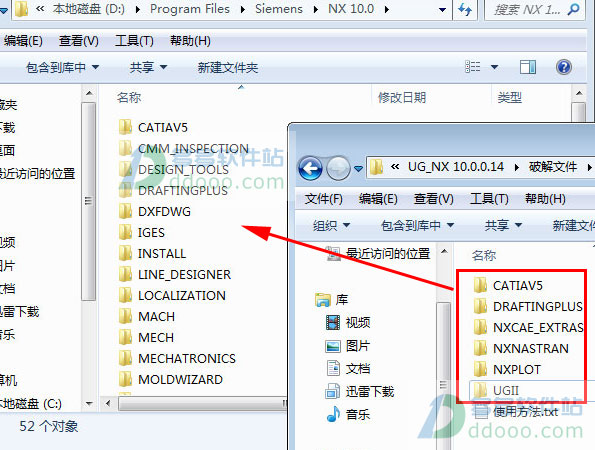Open 帮助(H) menu in NX 10.0 window
Image resolution: width=595 pixels, height=450 pixels.
tap(190, 41)
